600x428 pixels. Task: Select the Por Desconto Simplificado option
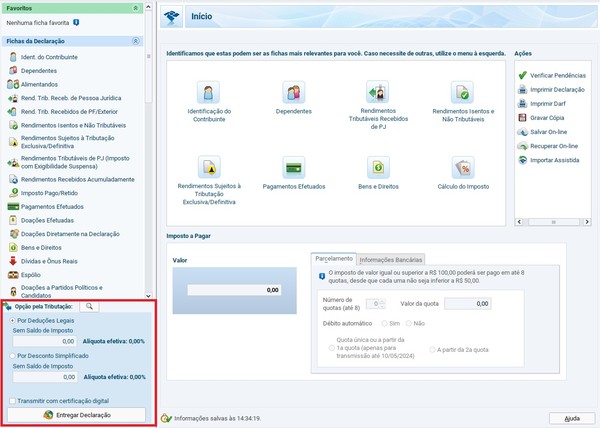11,355
